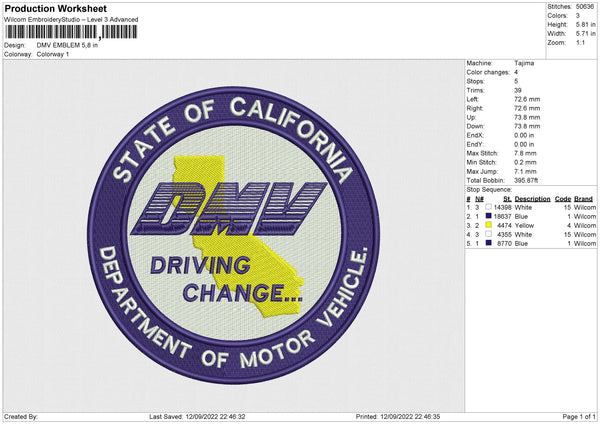Click the 'Right:' 72.6 mm value
Screen dimensions: 600x424
pyautogui.click(x=527, y=108)
